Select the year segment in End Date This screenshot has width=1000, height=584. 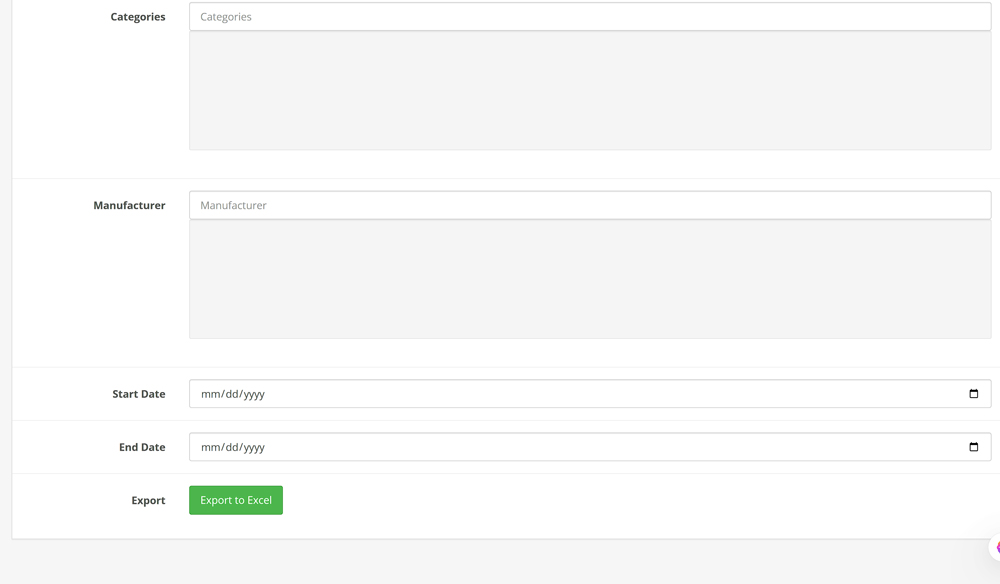point(253,447)
